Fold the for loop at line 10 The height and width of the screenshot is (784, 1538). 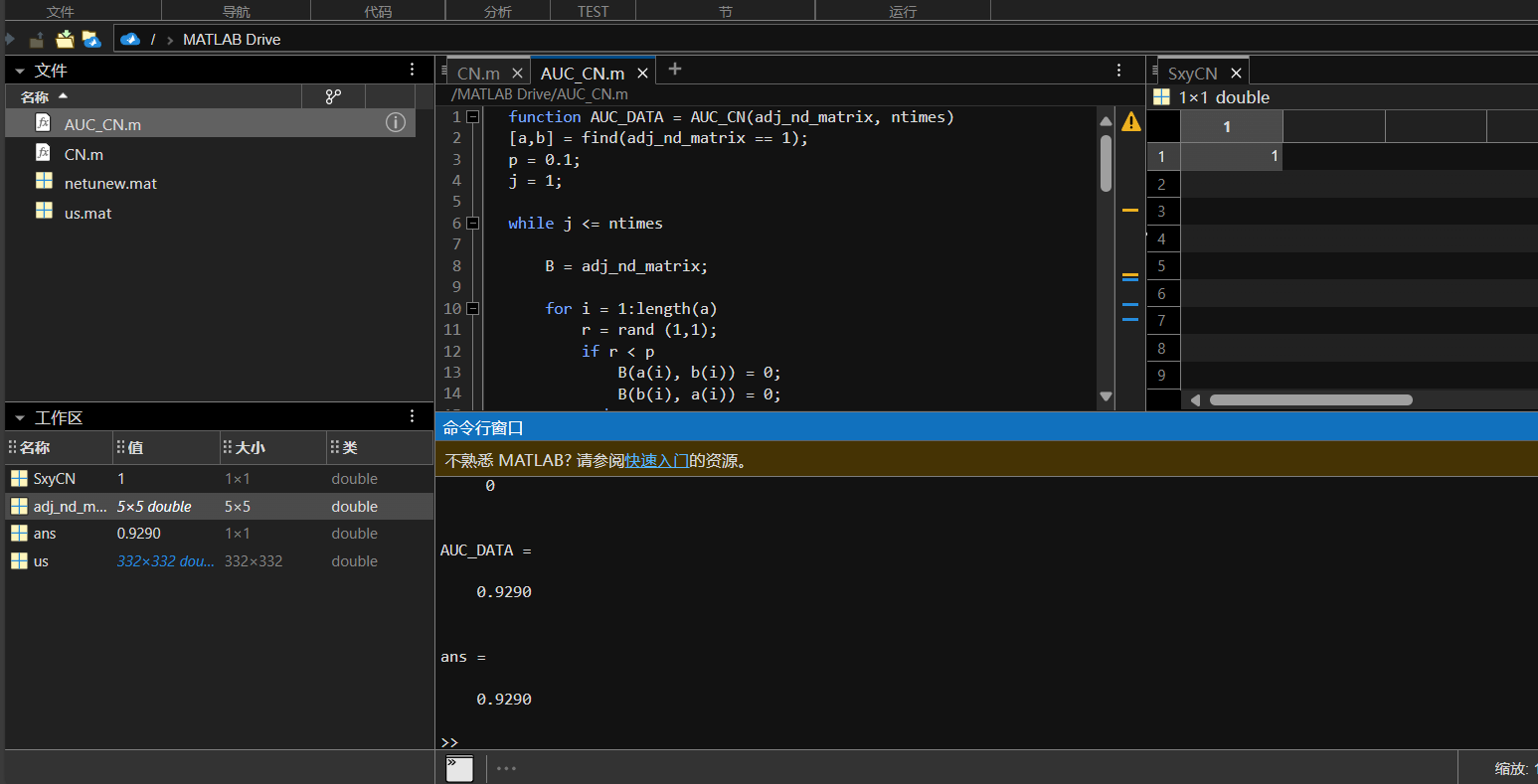(x=473, y=309)
